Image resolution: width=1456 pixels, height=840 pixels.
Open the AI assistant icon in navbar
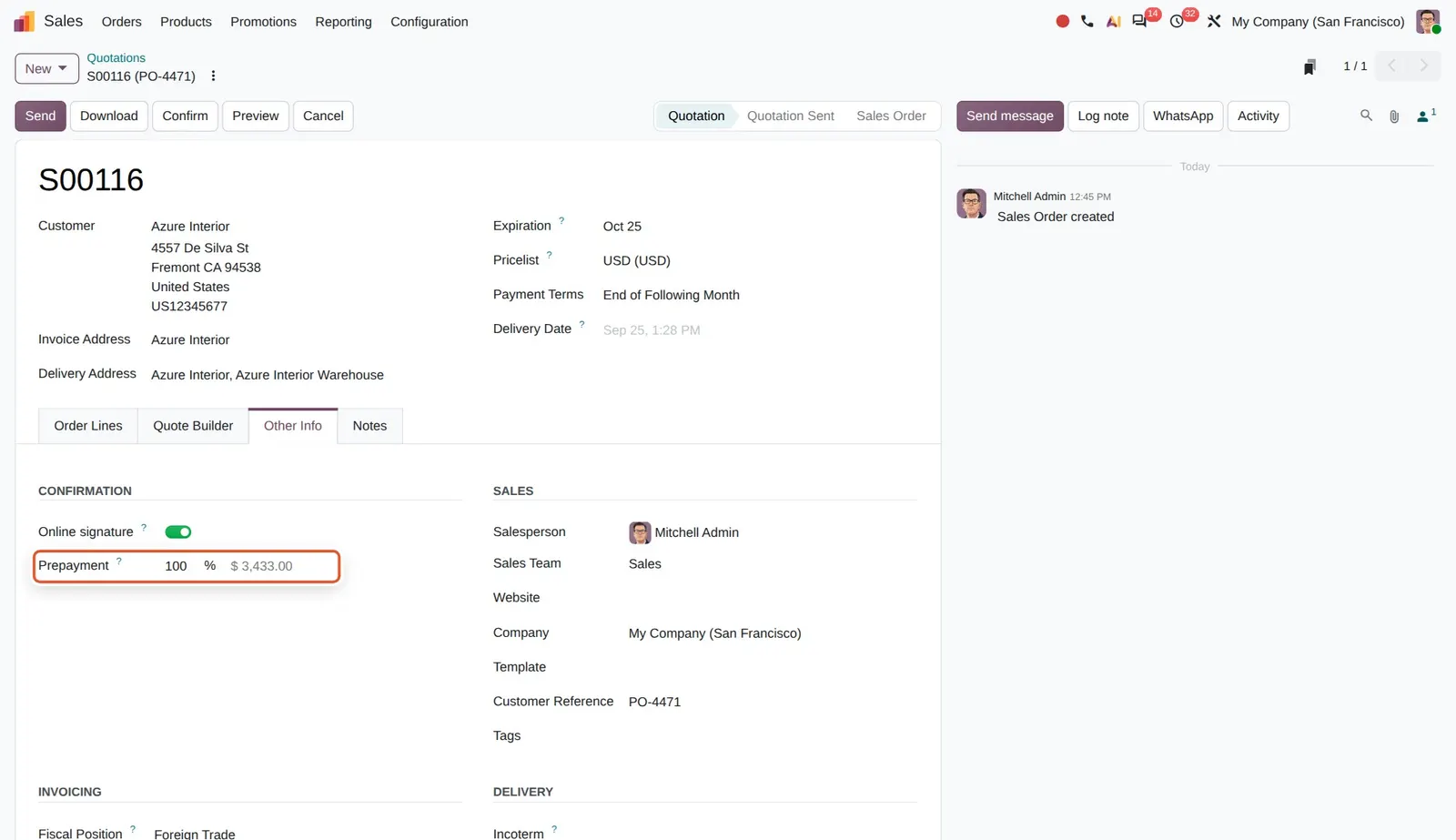pyautogui.click(x=1113, y=21)
